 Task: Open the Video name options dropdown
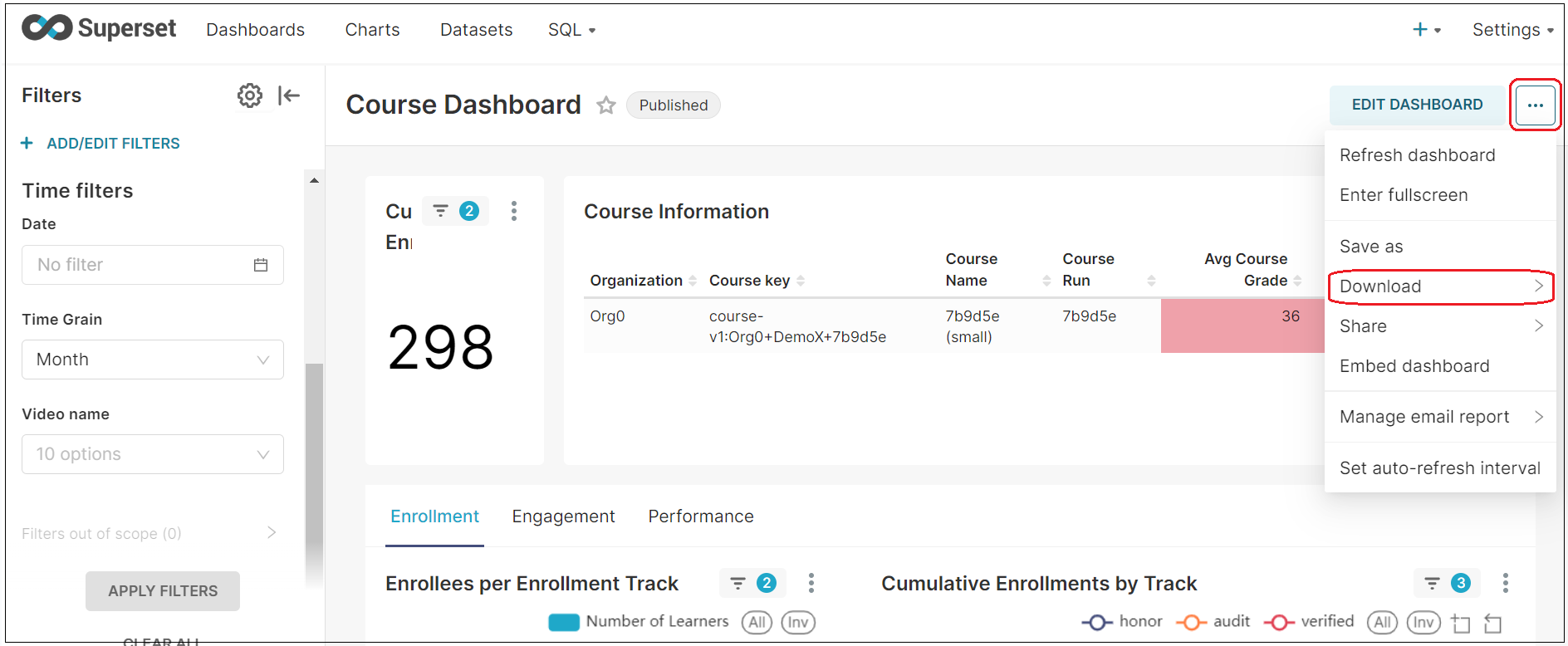(x=153, y=454)
